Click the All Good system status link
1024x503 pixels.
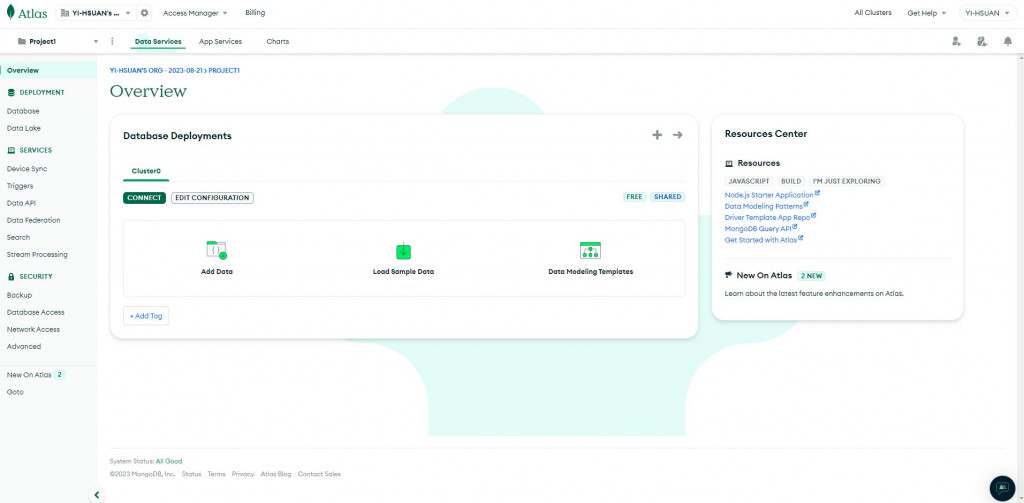tap(169, 461)
